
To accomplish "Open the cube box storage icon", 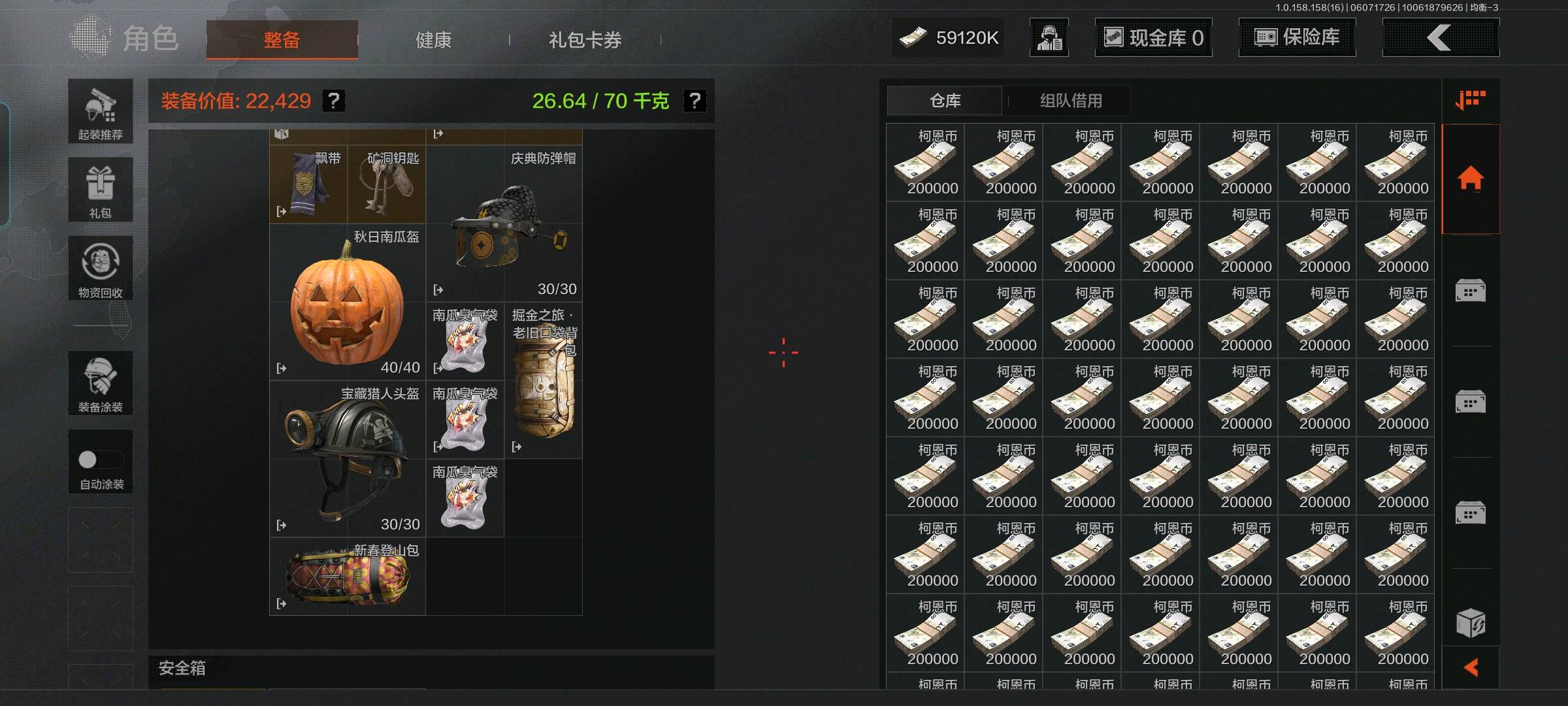I will 1471,622.
